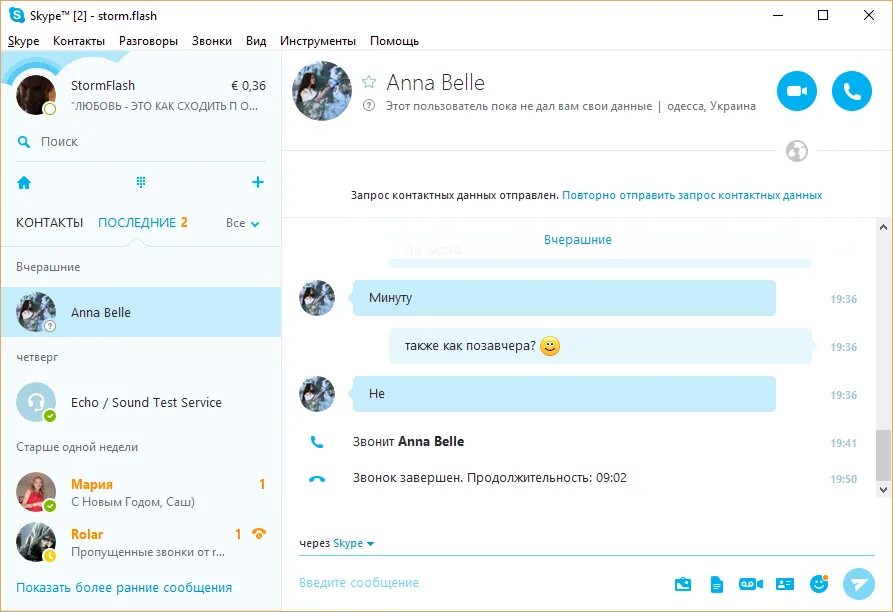Open the Контакты menu
Image resolution: width=893 pixels, height=612 pixels.
pyautogui.click(x=79, y=41)
